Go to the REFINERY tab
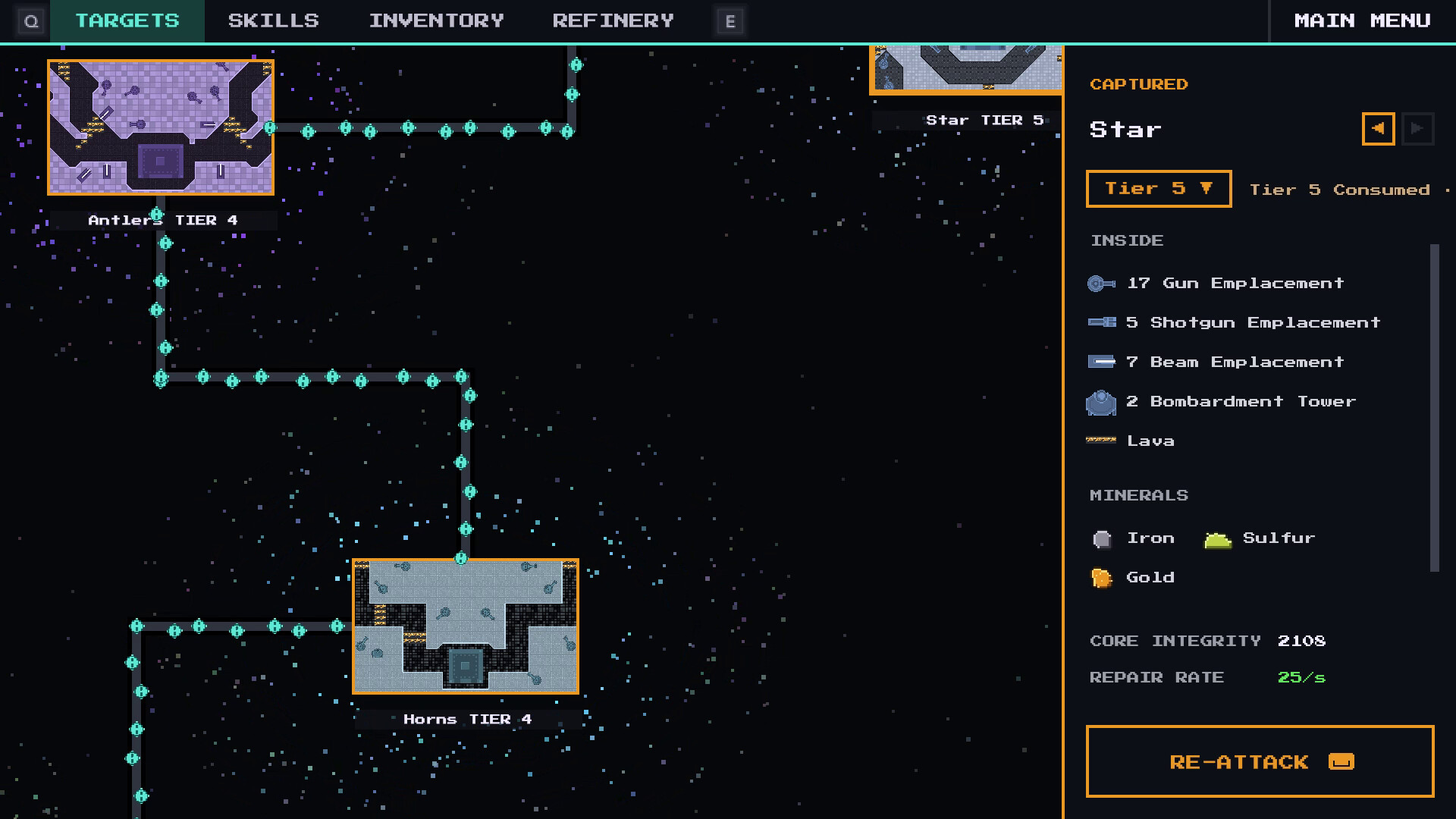The width and height of the screenshot is (1456, 819). [613, 20]
